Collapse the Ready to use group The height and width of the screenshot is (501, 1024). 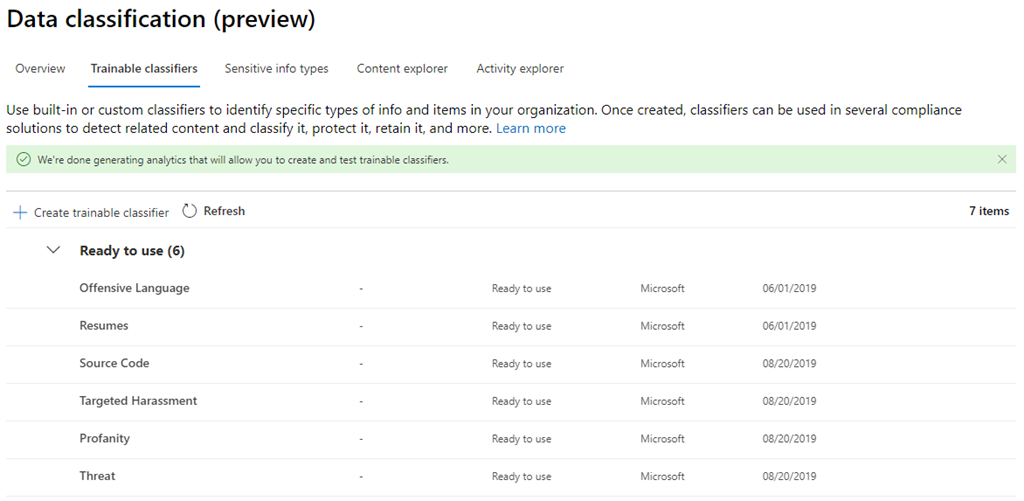[x=54, y=251]
